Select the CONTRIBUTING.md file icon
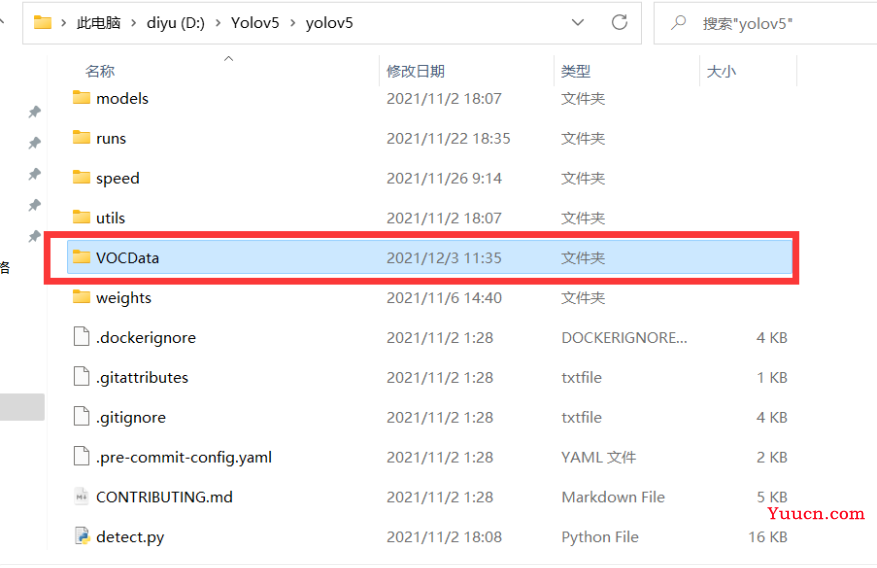This screenshot has height=568, width=877. pos(82,496)
